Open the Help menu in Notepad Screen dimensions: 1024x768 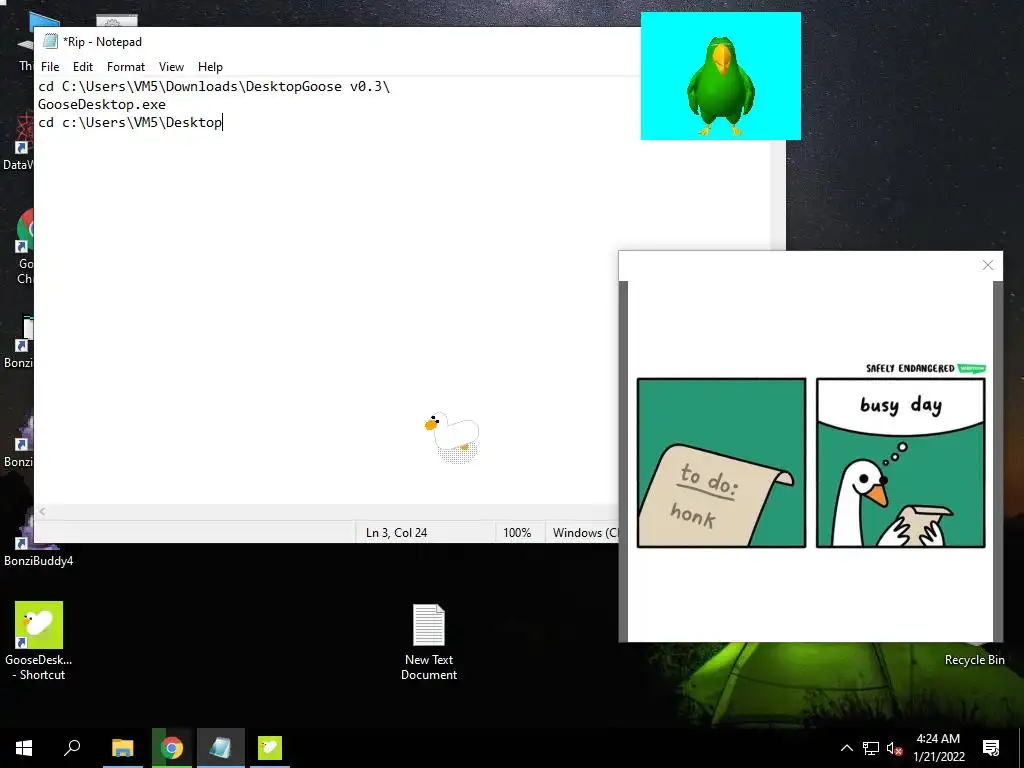[x=210, y=67]
